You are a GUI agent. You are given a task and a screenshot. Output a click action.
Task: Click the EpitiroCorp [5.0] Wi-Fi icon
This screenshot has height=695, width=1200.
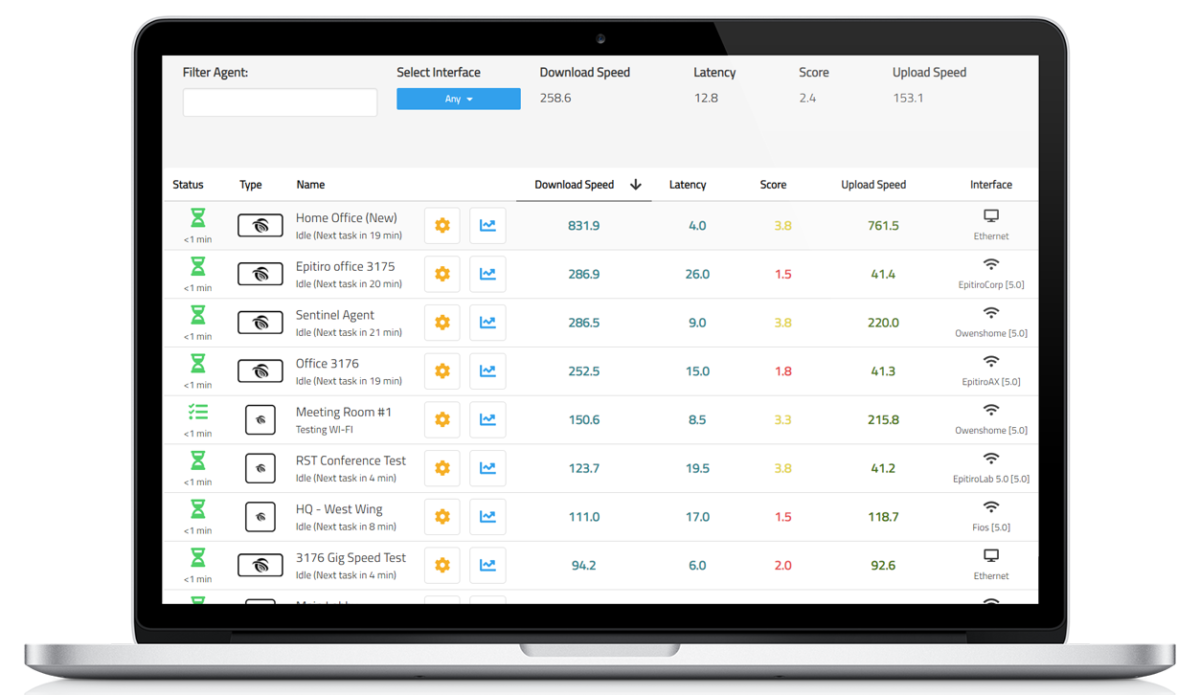pyautogui.click(x=991, y=264)
